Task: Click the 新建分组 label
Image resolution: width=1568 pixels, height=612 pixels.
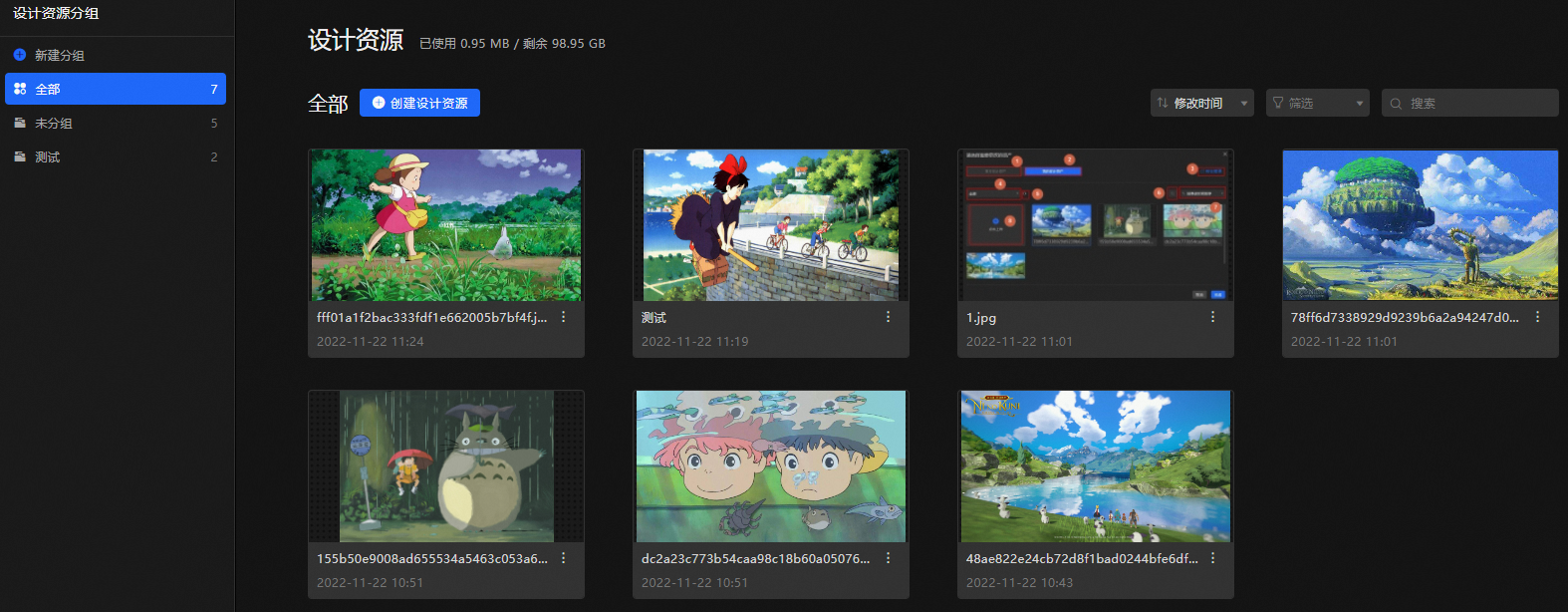Action: [60, 55]
